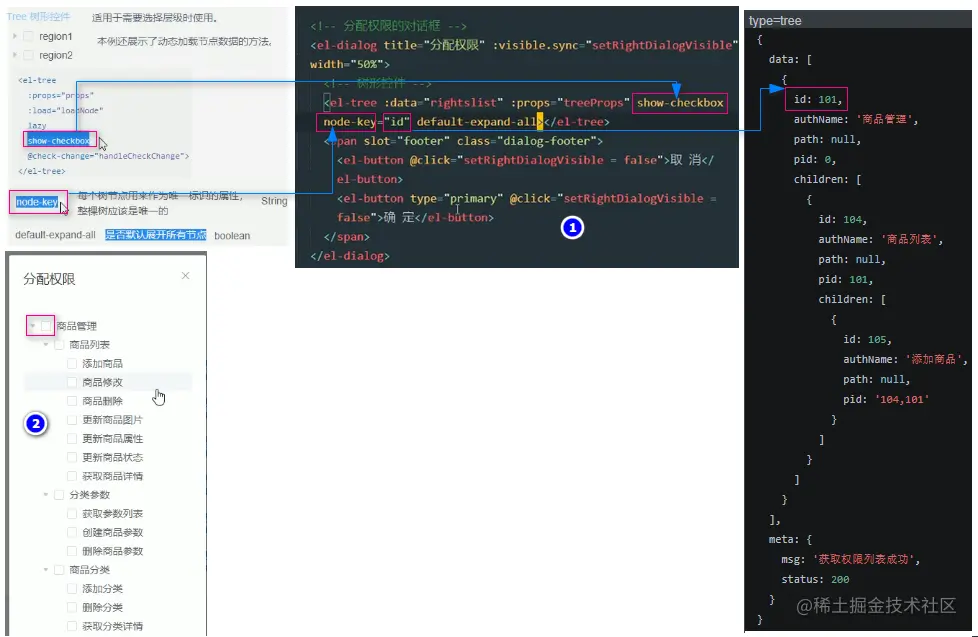
Task: Check the 更新商品状态 permission
Action: [x=72, y=457]
